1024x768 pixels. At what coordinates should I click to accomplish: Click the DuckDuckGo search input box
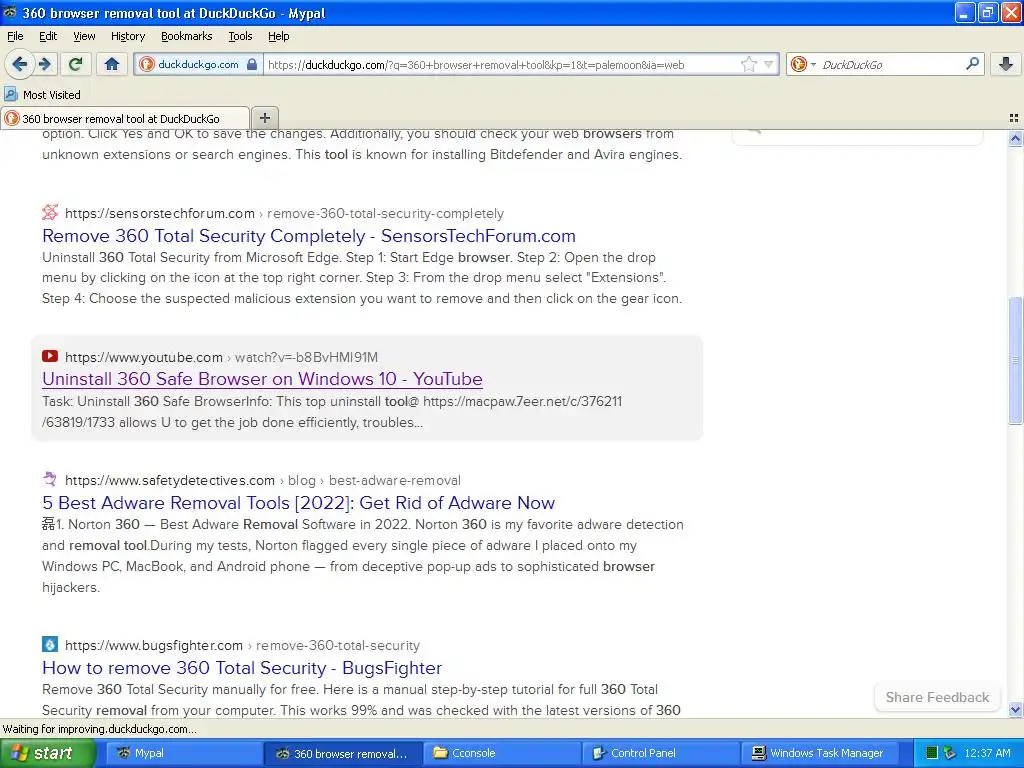coord(891,65)
